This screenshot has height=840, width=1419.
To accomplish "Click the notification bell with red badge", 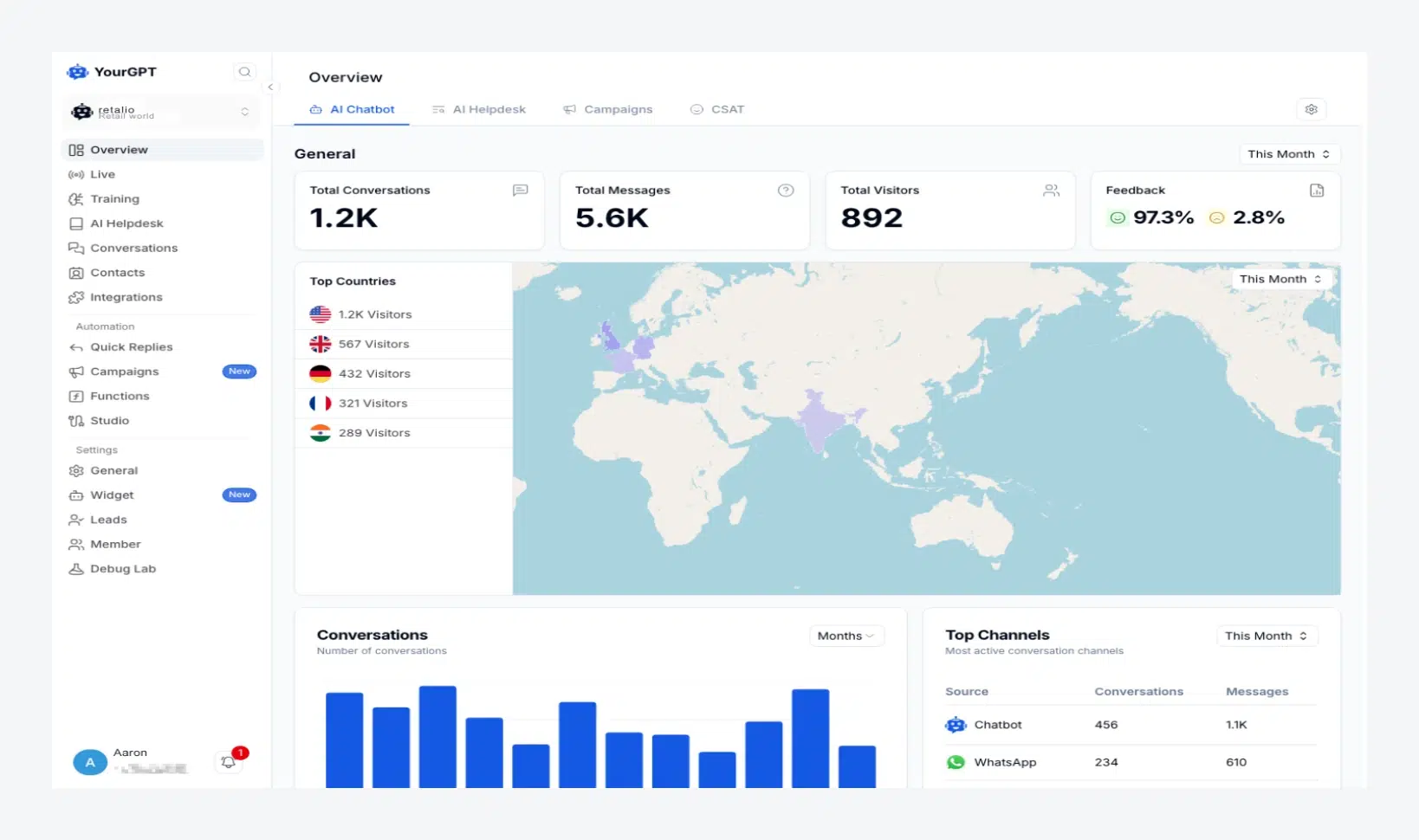I will [x=229, y=762].
